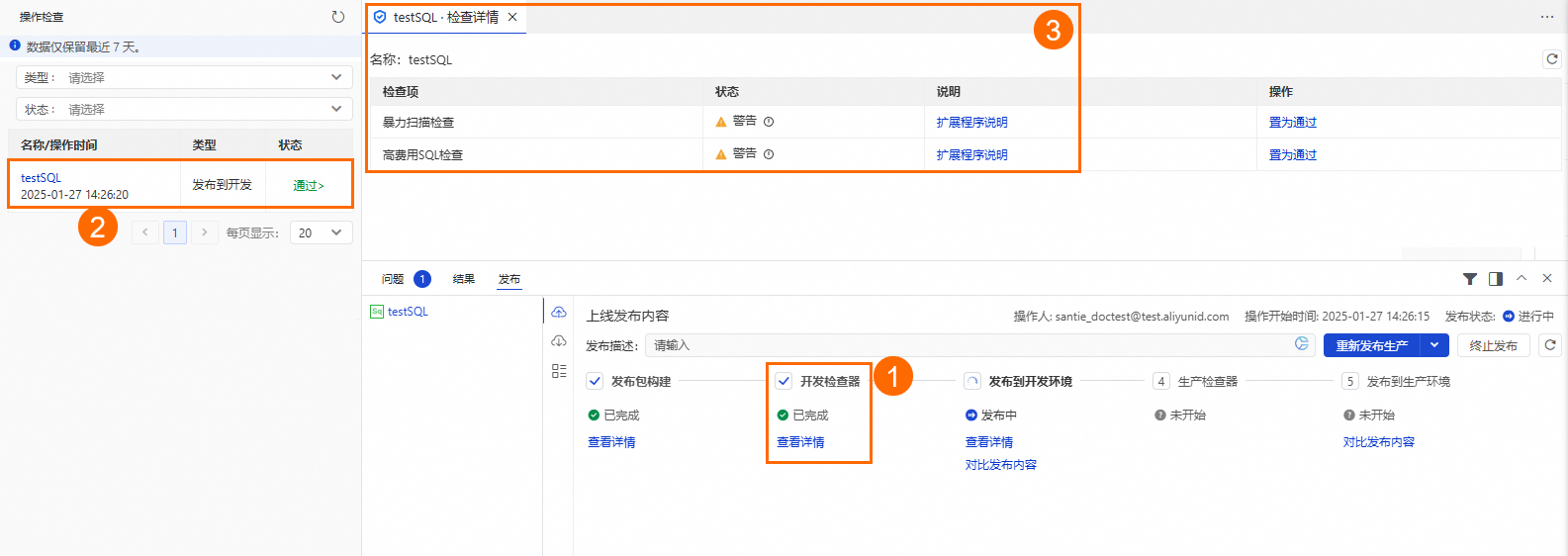Image resolution: width=1568 pixels, height=556 pixels.
Task: Refresh the publish progress
Action: click(x=1550, y=345)
